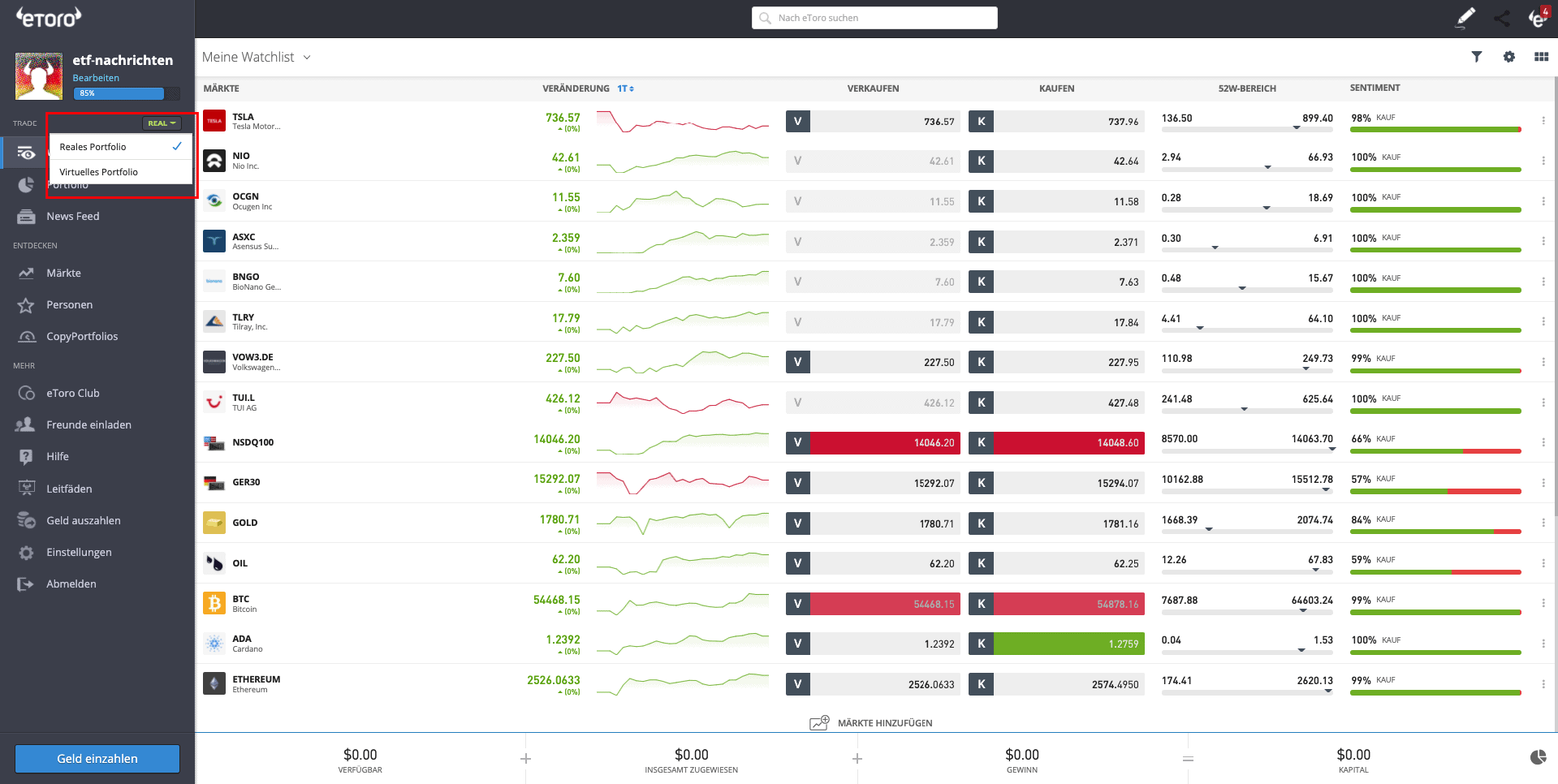The image size is (1558, 784).
Task: Click the OIL sentiment bar
Action: 1435,571
